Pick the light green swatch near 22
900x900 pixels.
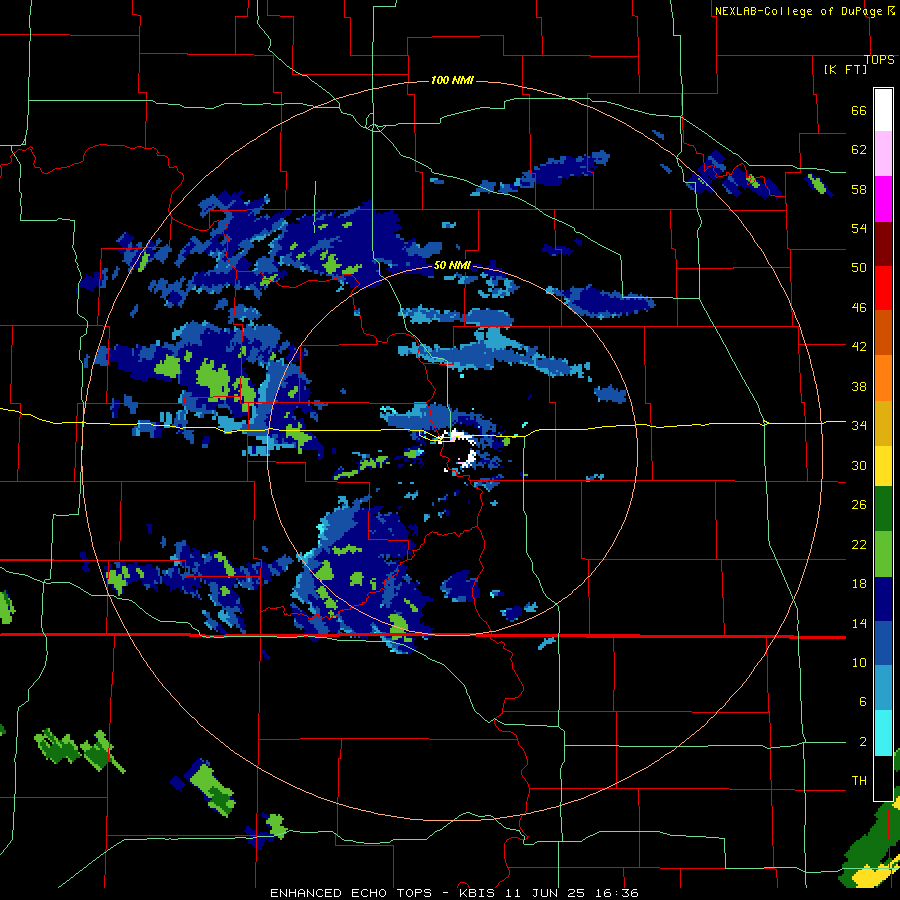pyautogui.click(x=883, y=554)
